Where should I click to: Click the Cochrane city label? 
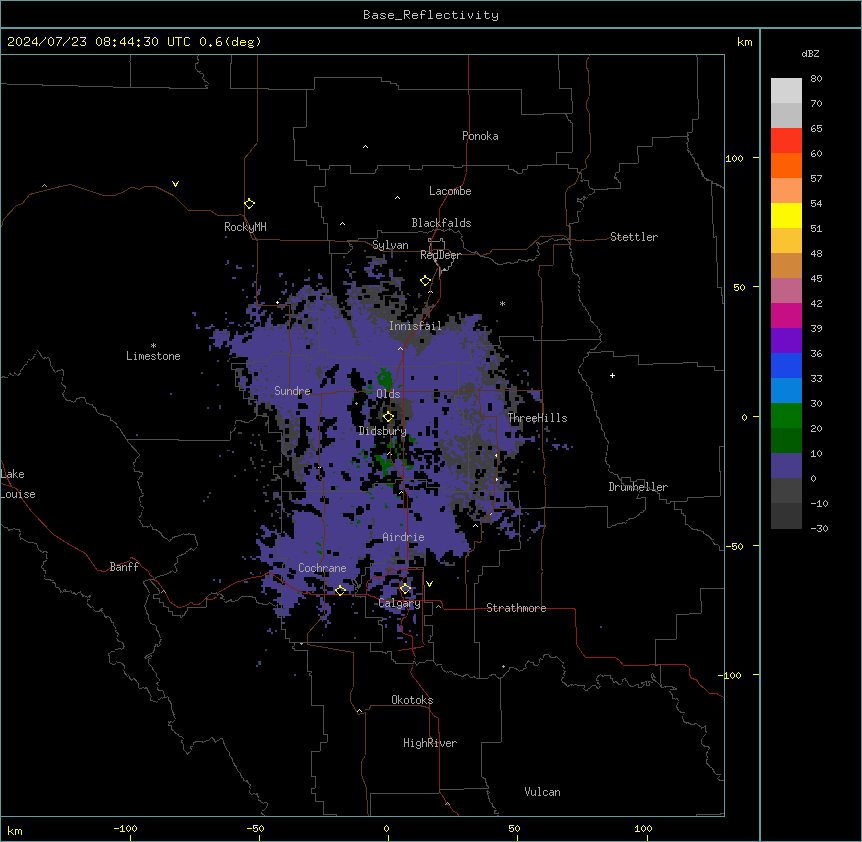coord(322,568)
